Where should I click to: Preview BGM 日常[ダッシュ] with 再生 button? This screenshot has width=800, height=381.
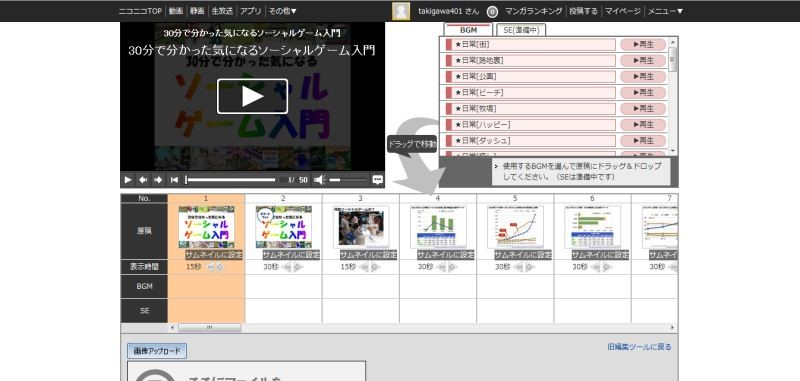643,140
